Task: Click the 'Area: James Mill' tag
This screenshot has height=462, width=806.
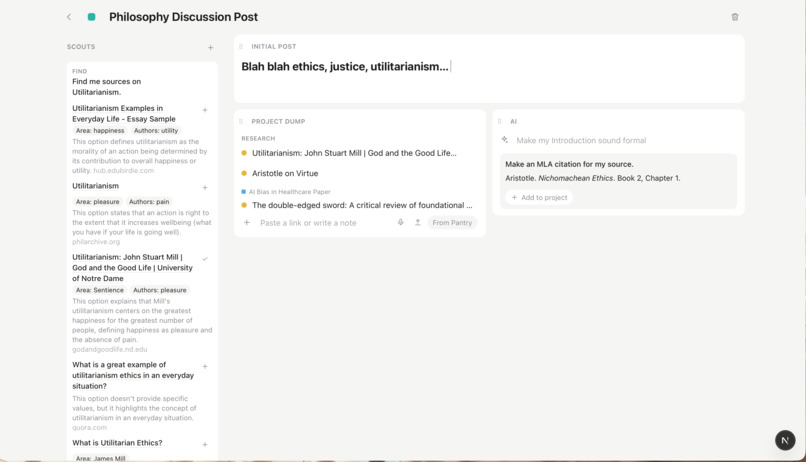Action: pyautogui.click(x=100, y=458)
